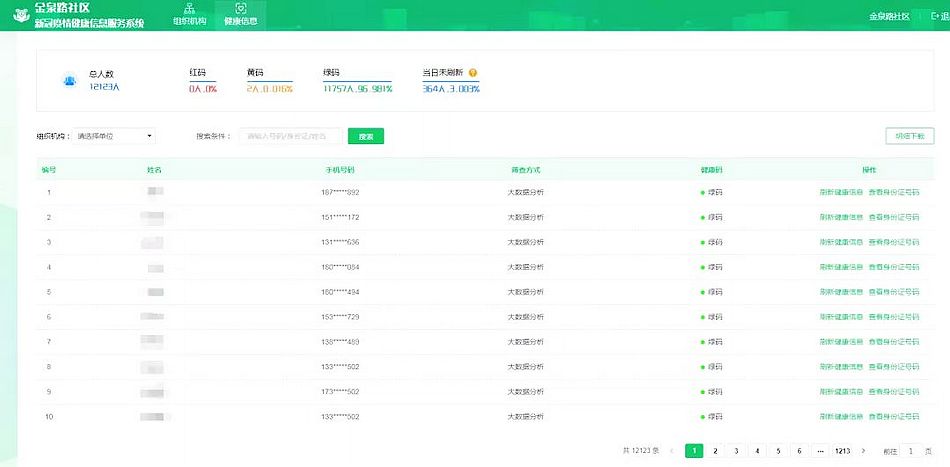Open the 金泉路社区 account menu at top right
This screenshot has width=950, height=467.
click(888, 16)
